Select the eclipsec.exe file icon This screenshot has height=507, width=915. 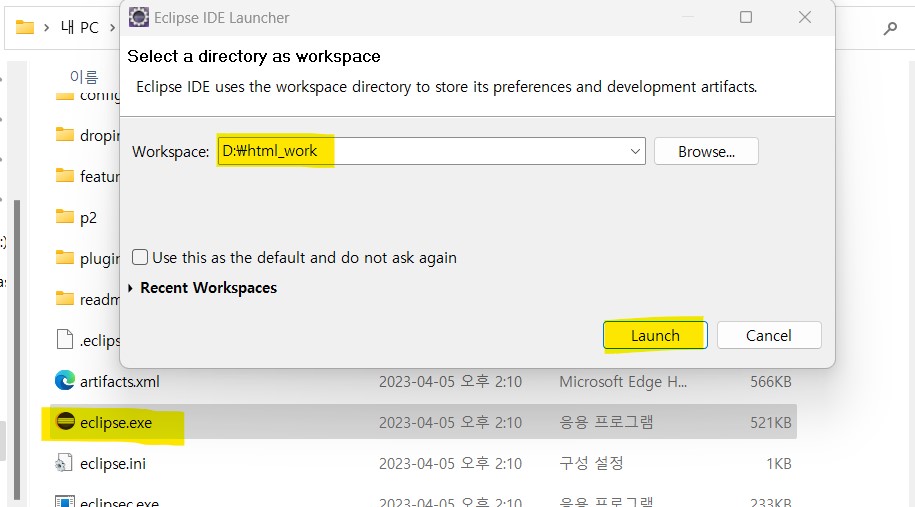click(x=65, y=501)
